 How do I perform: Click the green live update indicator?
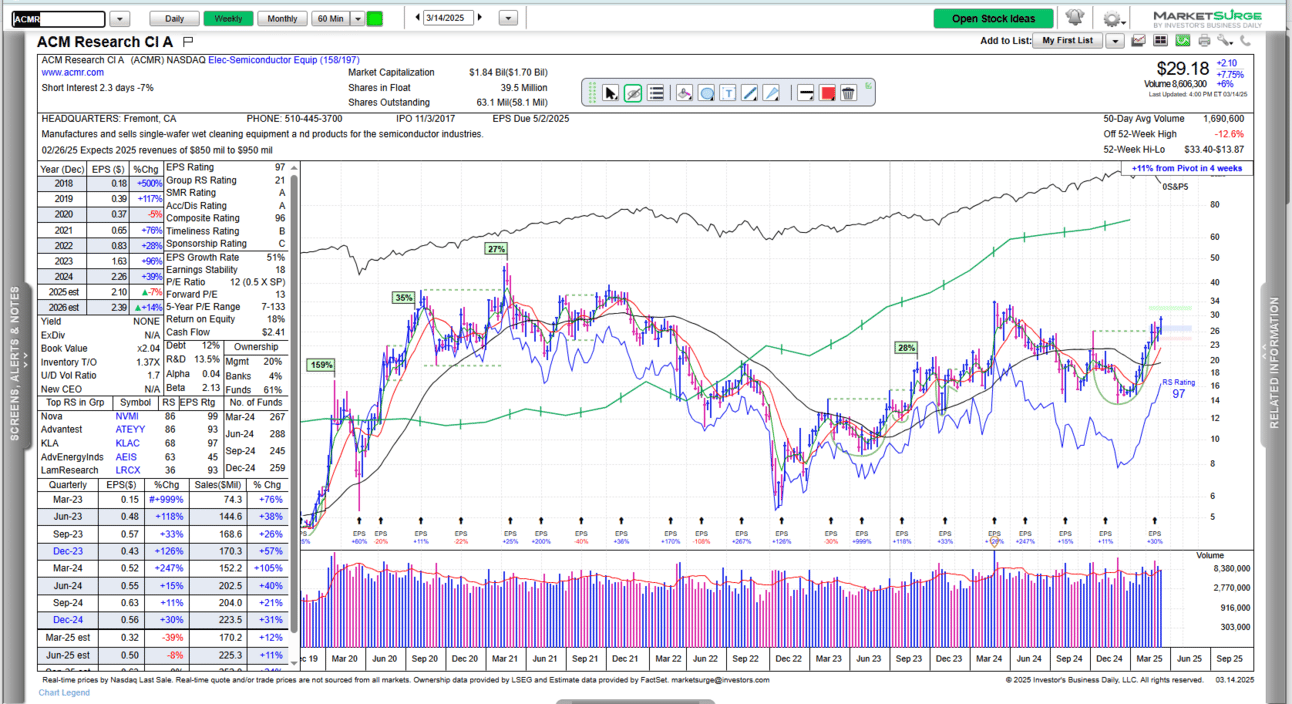(375, 18)
